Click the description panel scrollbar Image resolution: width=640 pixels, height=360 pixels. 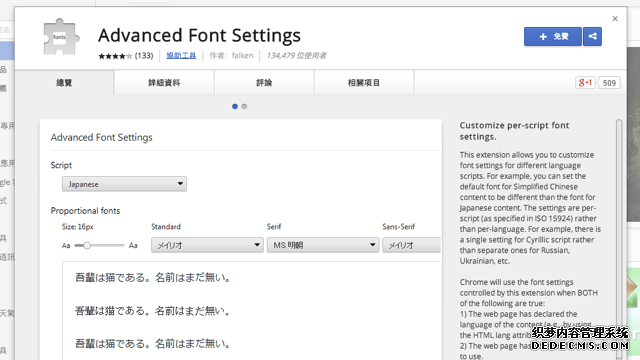point(619,240)
